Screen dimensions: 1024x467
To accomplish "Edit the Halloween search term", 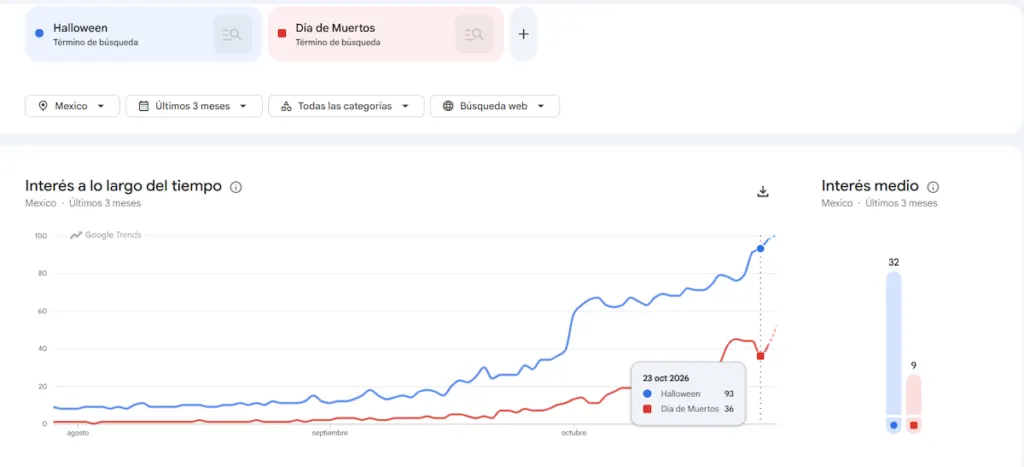I will [x=80, y=28].
